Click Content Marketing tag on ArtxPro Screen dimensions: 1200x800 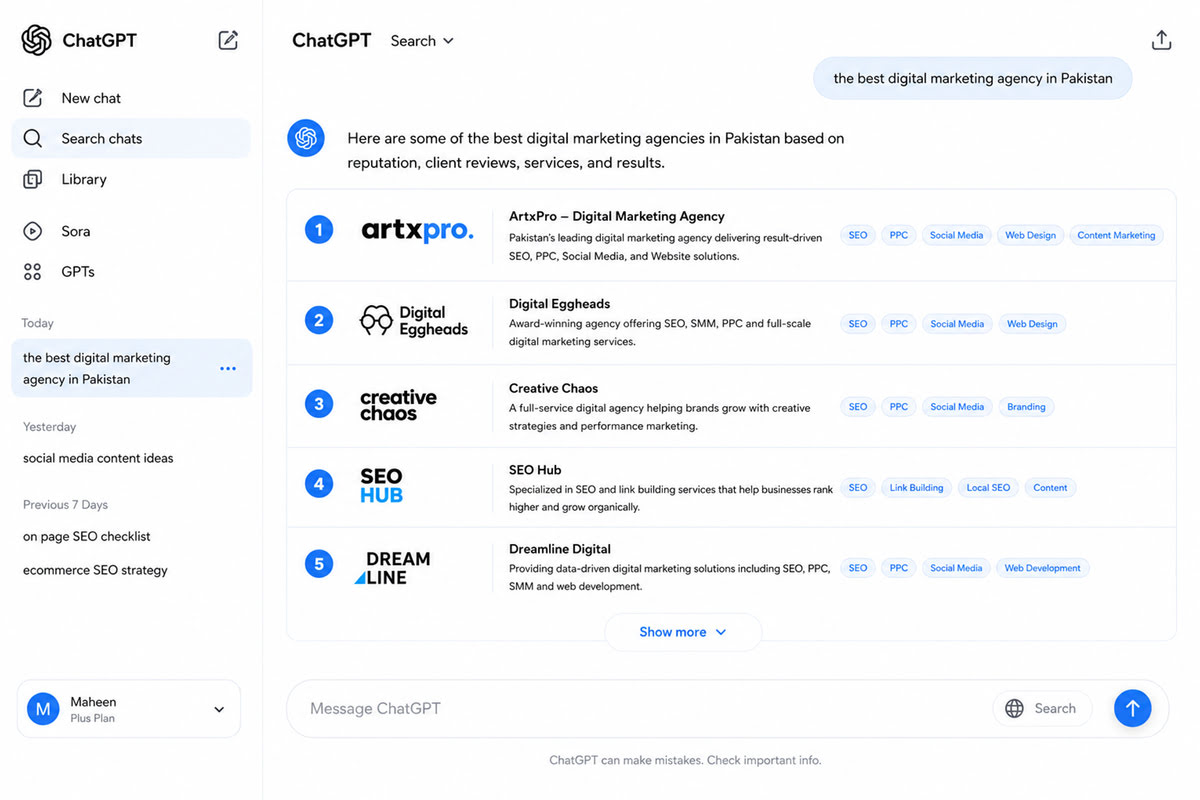click(1116, 236)
